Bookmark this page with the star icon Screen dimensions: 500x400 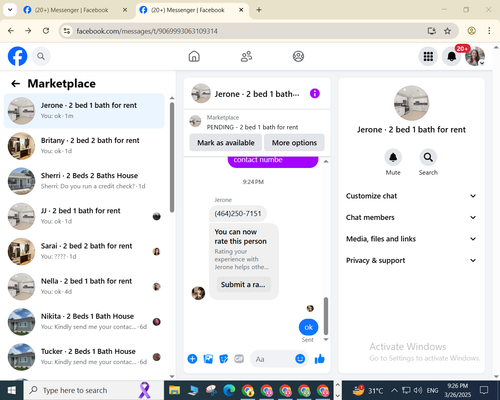[447, 31]
